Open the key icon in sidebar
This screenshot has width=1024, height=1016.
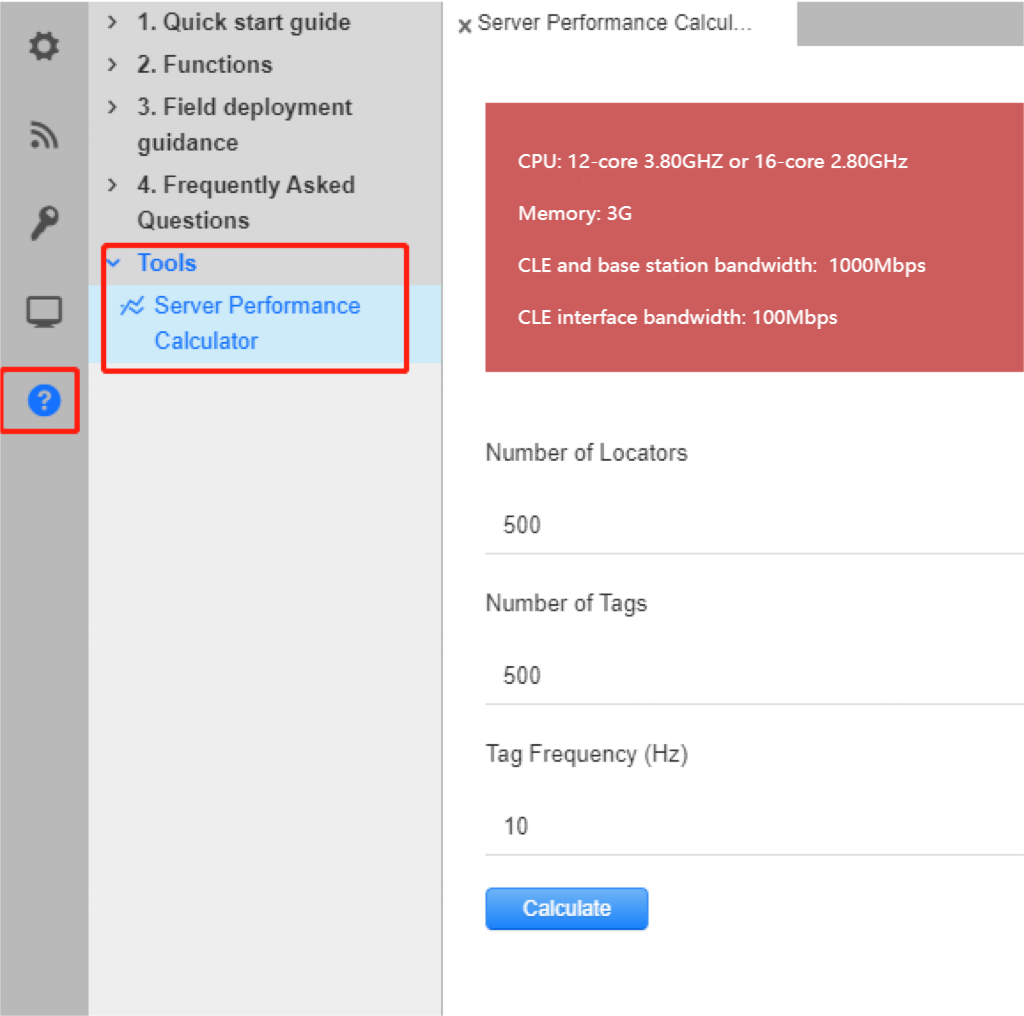43,223
